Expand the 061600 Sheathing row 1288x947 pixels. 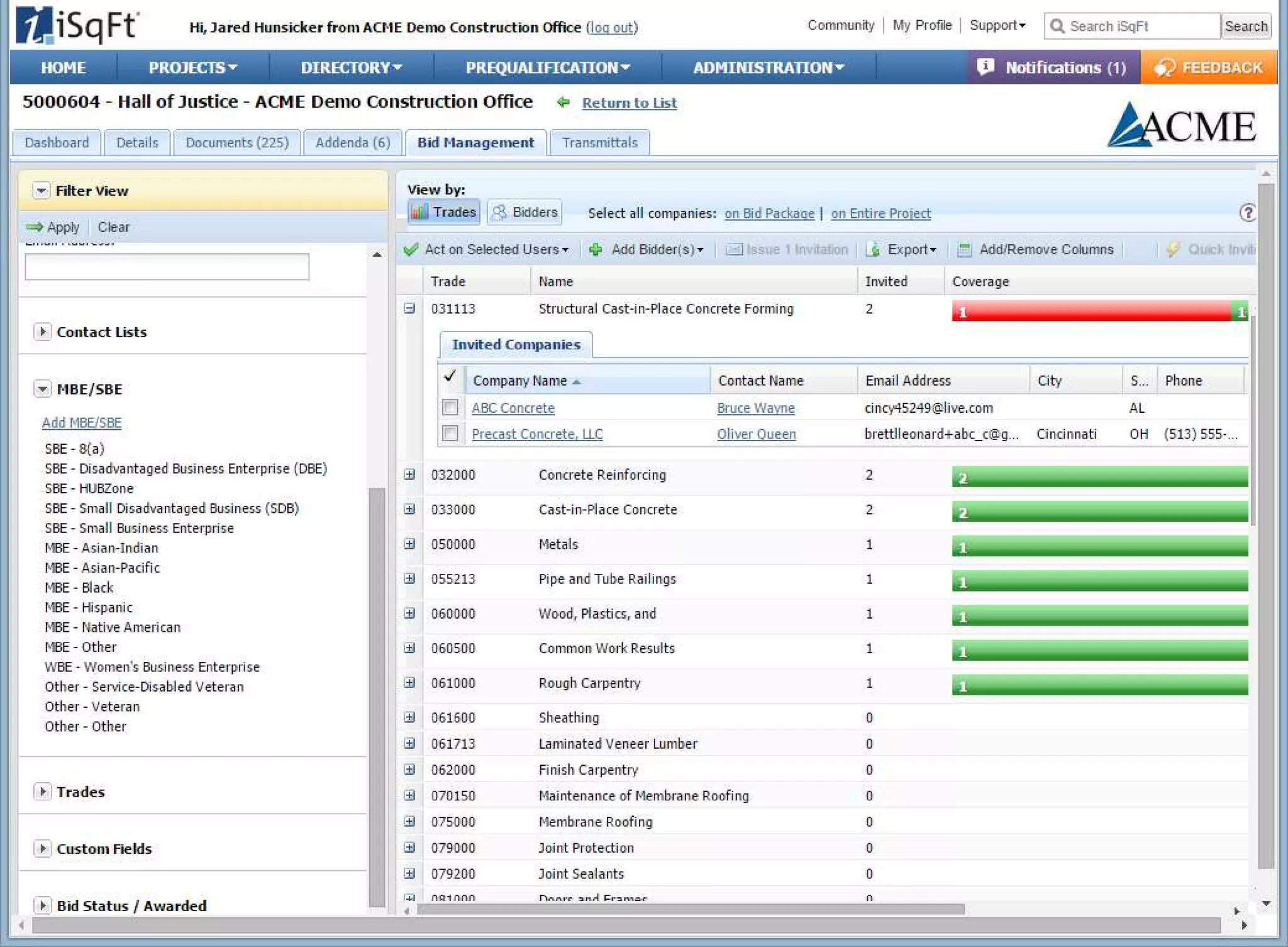[x=409, y=717]
